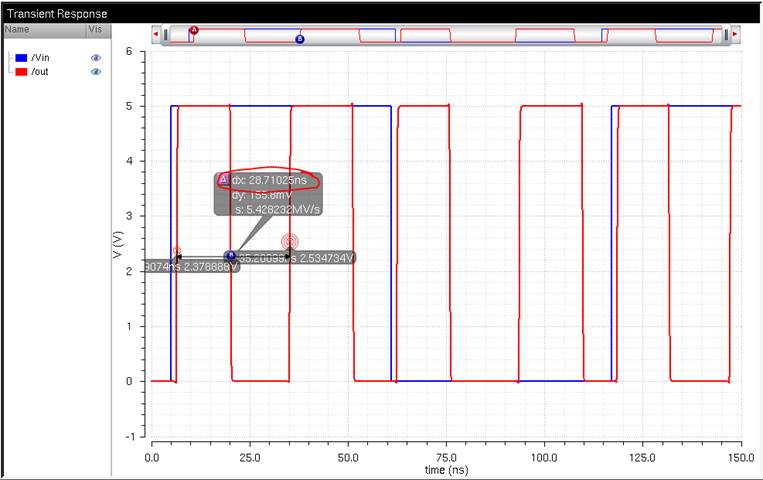This screenshot has height=480, width=763.
Task: Click the Vis column header
Action: tap(96, 30)
